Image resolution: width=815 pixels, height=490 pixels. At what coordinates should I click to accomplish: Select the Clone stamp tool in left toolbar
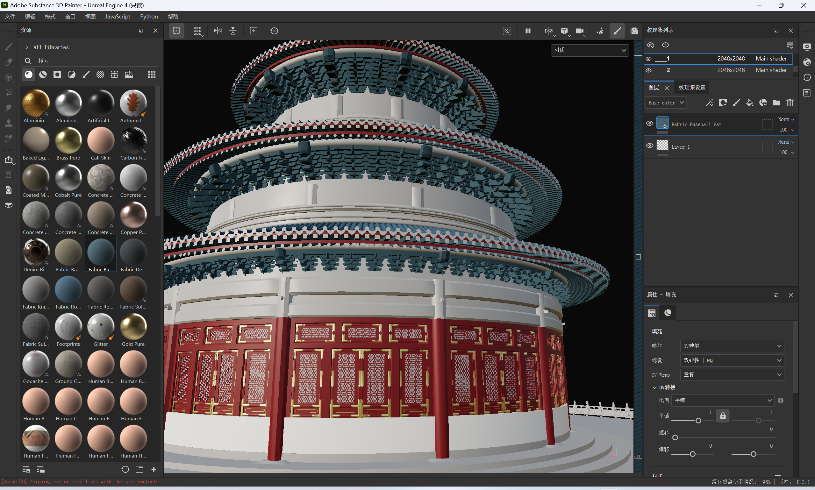tap(8, 123)
